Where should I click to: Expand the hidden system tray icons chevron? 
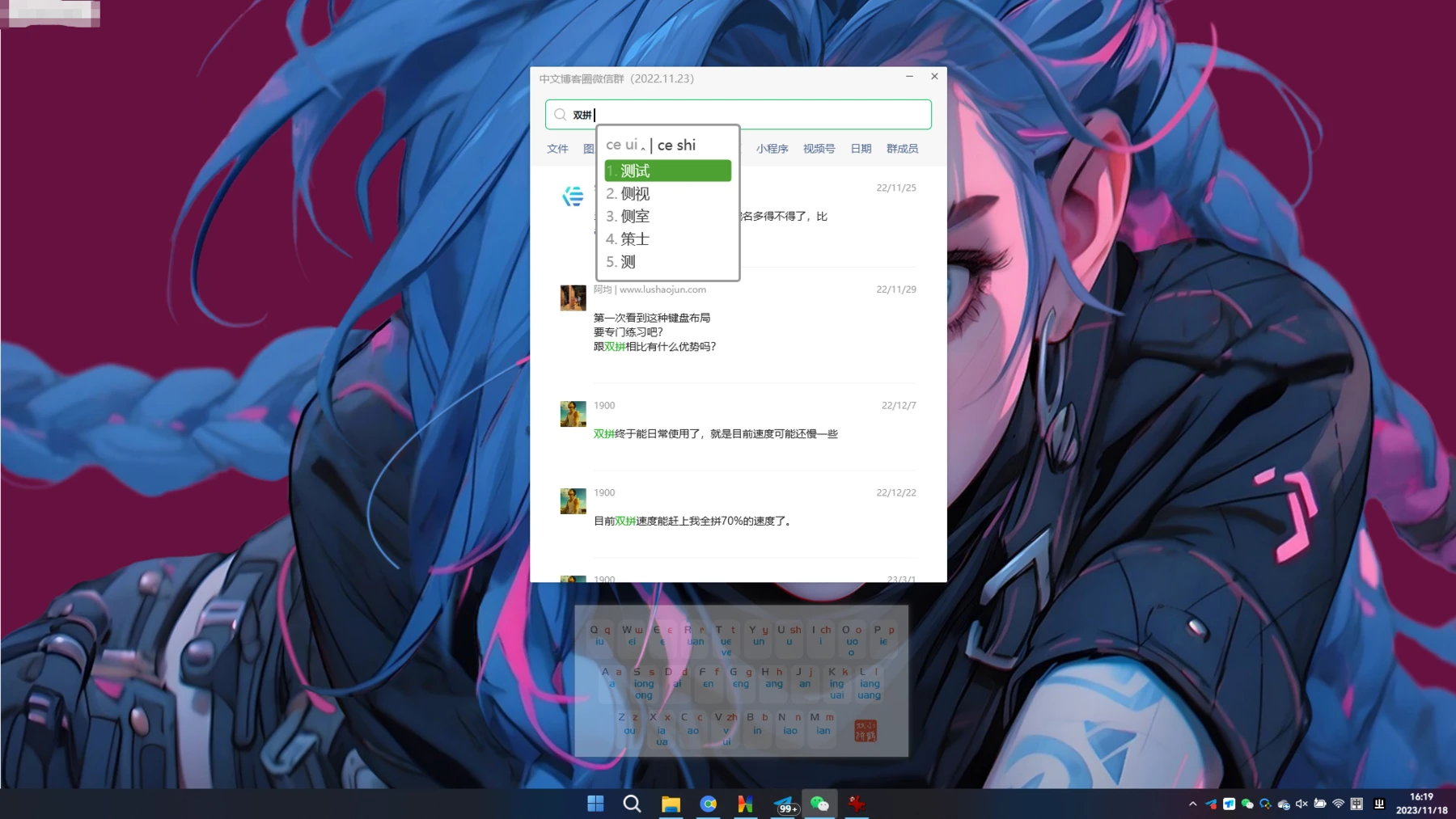click(1192, 804)
